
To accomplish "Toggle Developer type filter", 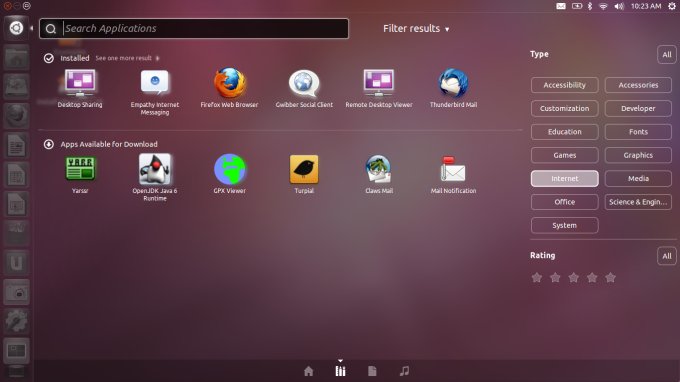I will [638, 108].
